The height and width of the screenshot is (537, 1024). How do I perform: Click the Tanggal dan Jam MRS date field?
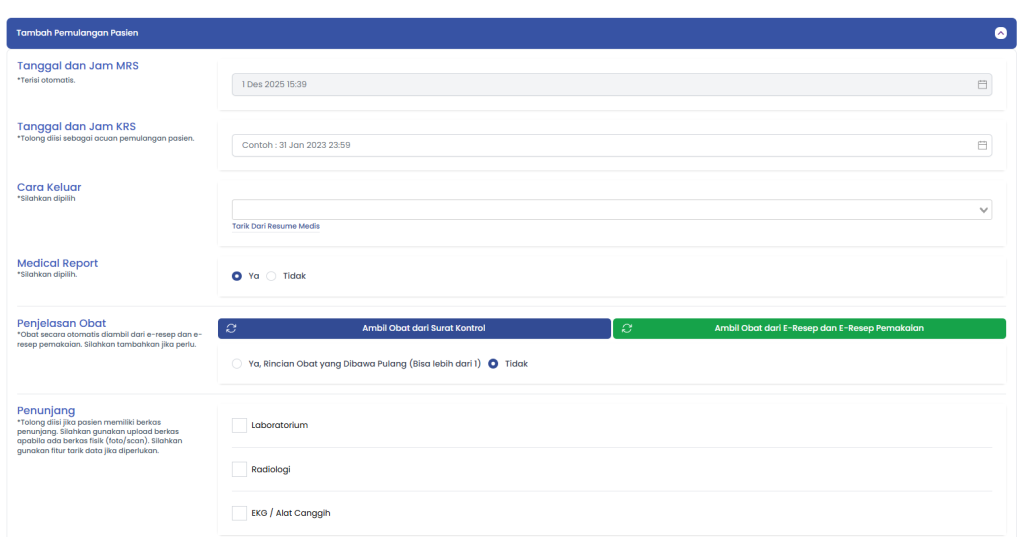[x=600, y=85]
